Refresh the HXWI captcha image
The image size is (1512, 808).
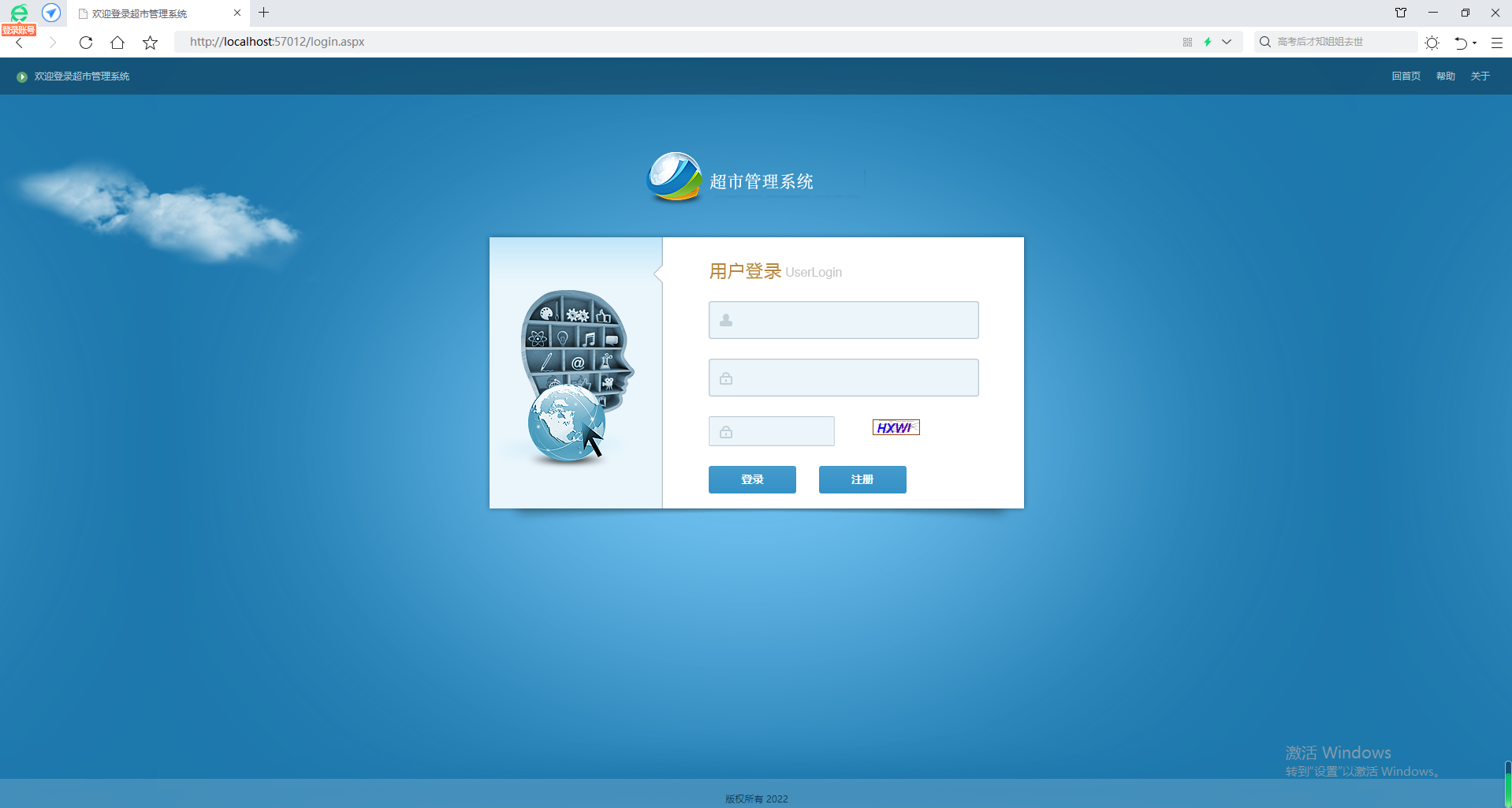pos(896,427)
